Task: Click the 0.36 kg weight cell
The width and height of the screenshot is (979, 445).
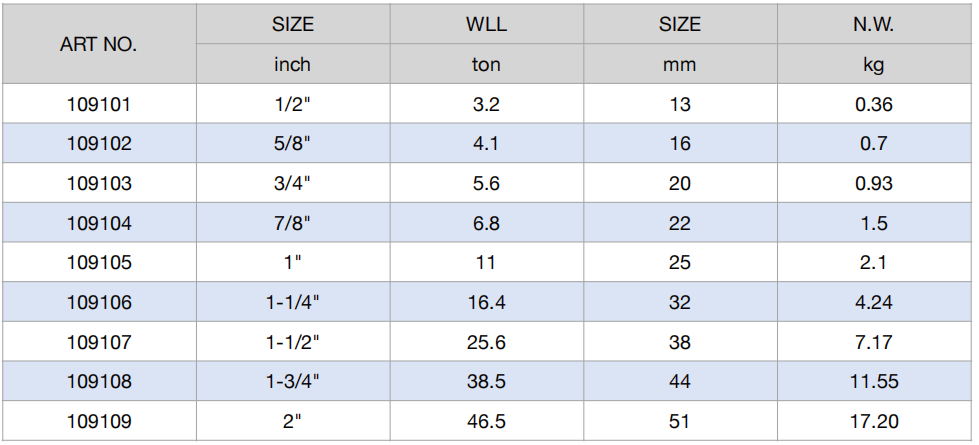Action: click(874, 104)
